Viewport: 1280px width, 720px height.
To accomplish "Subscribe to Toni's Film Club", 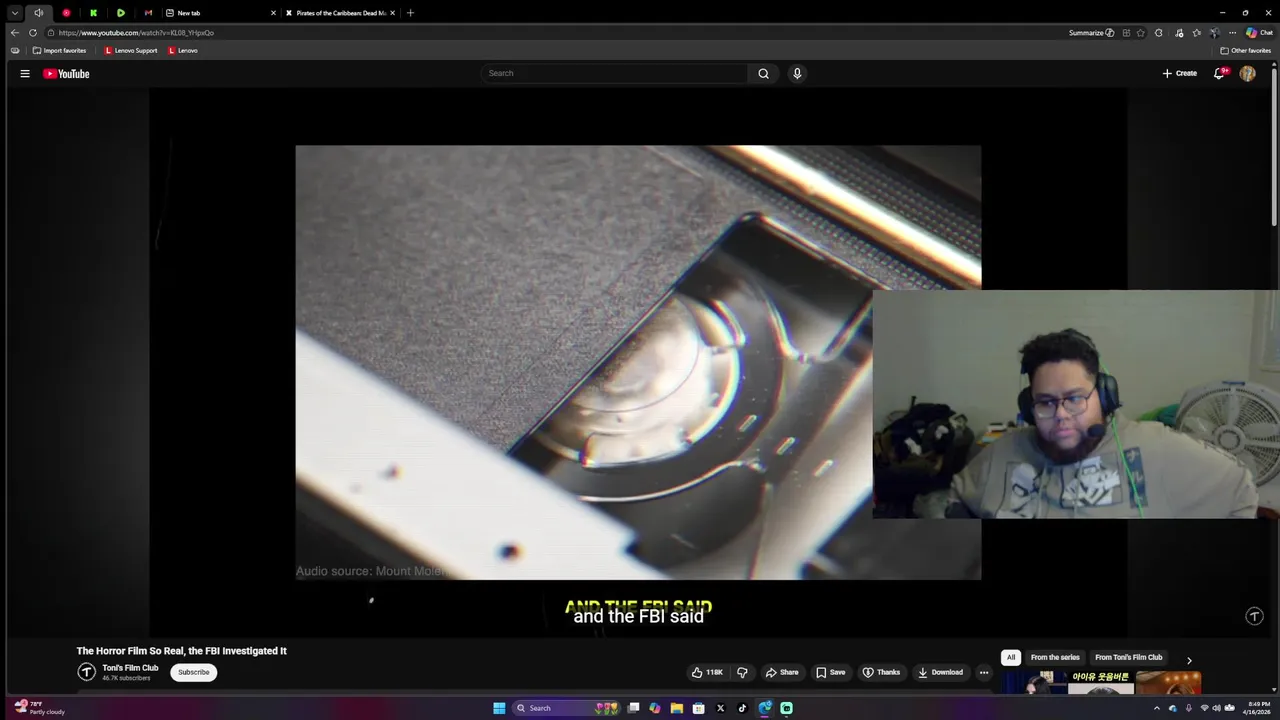I will tap(194, 672).
